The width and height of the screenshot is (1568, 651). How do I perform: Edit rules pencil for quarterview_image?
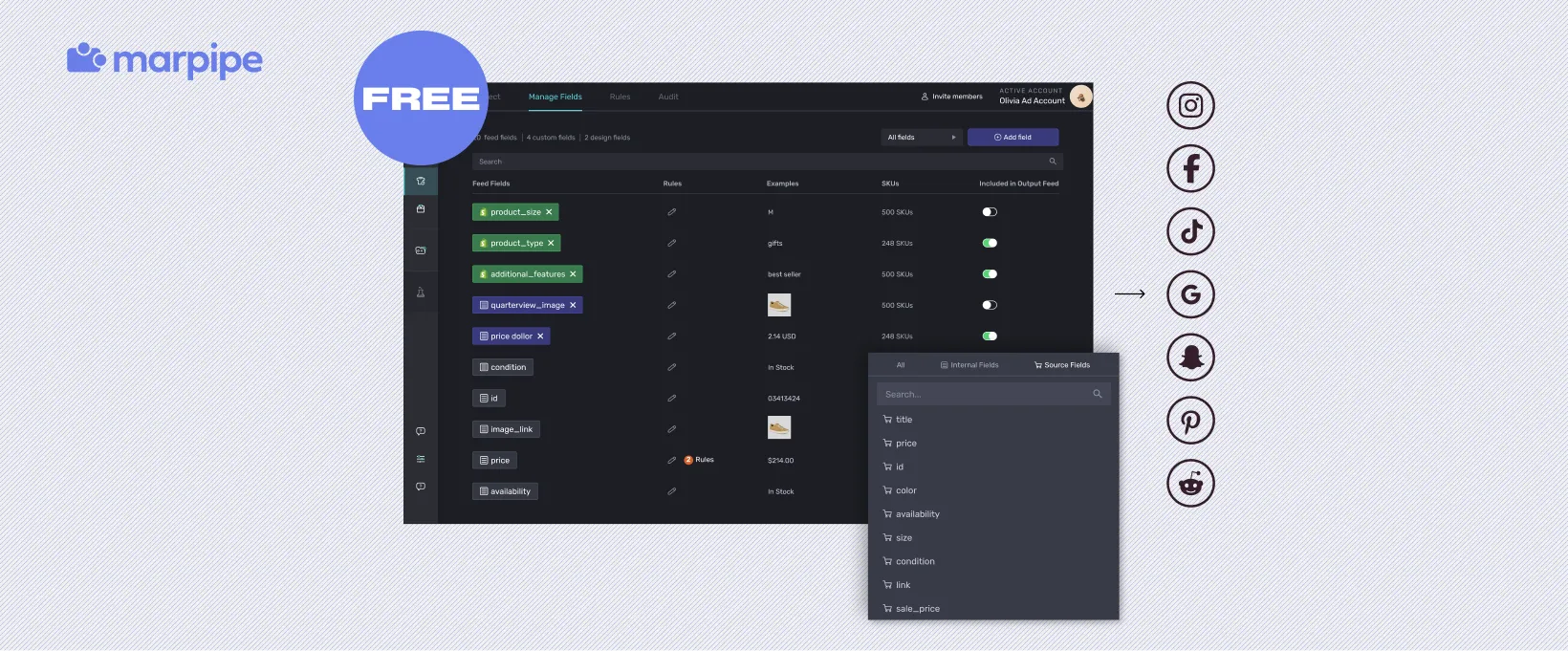pyautogui.click(x=671, y=305)
